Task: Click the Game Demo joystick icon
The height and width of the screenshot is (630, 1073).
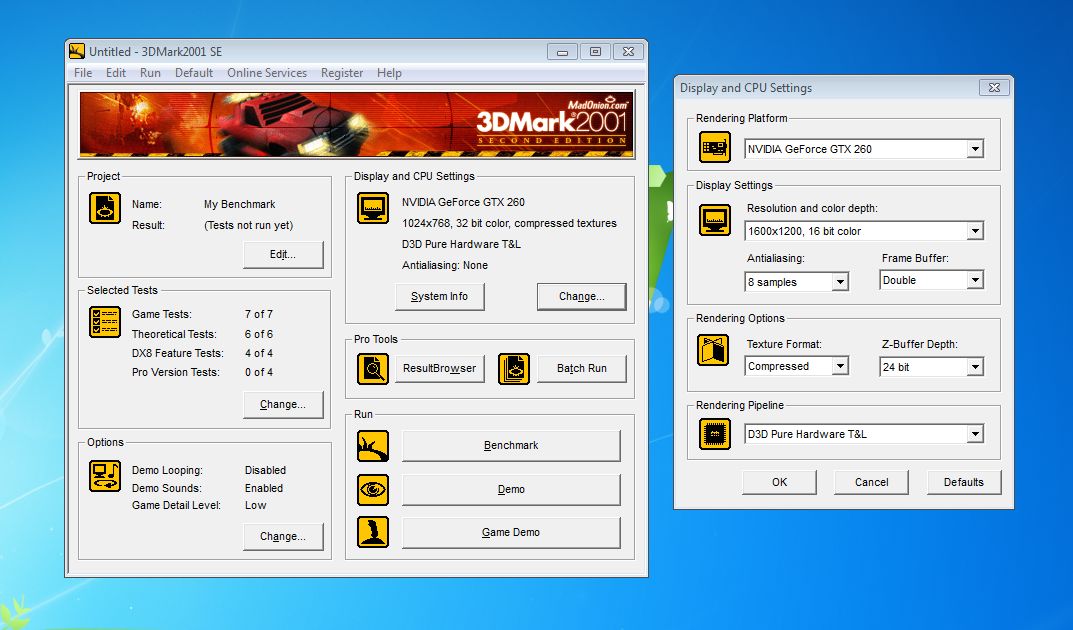Action: 373,532
